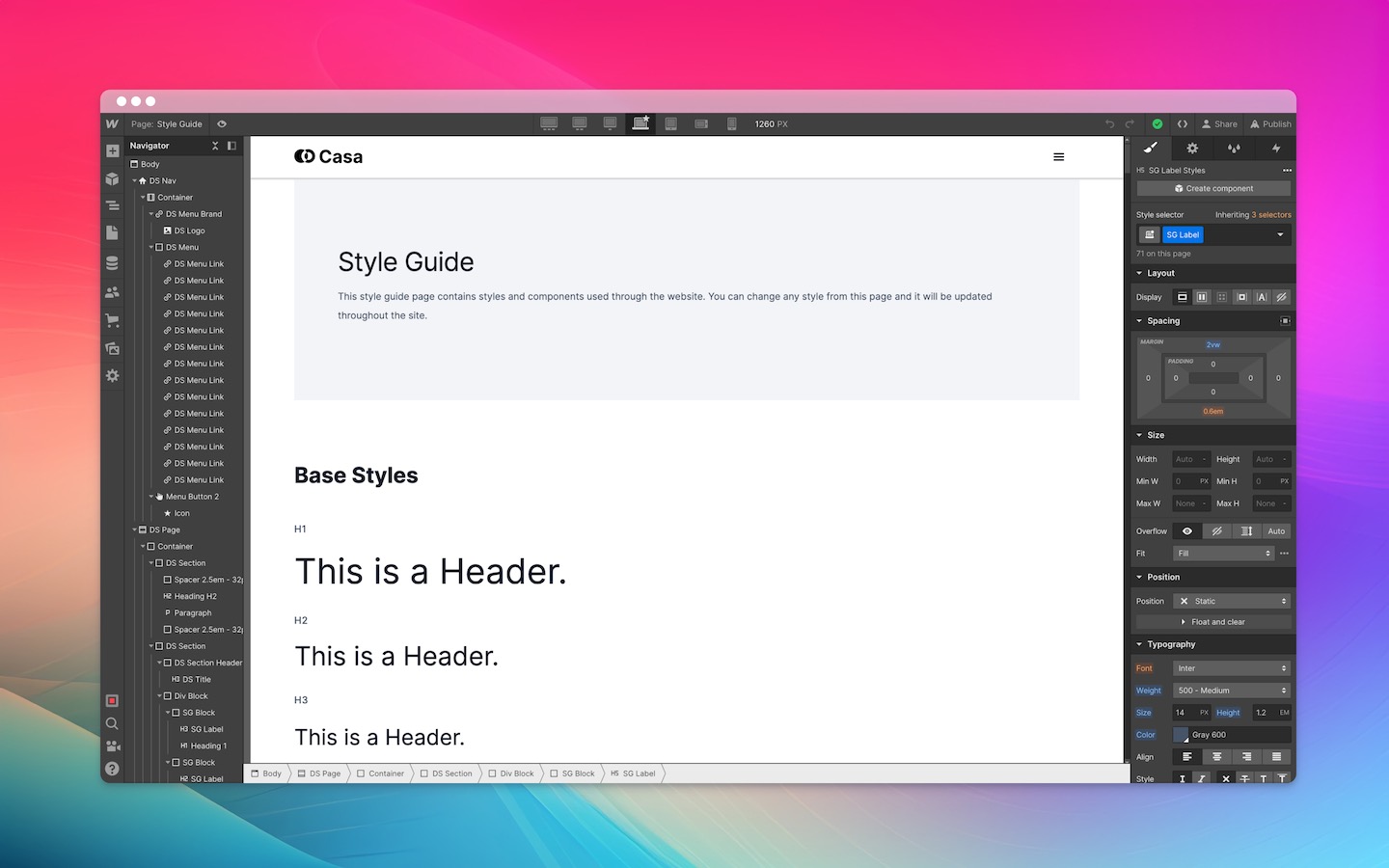
Task: Set overflow to Scroll
Action: click(1246, 531)
